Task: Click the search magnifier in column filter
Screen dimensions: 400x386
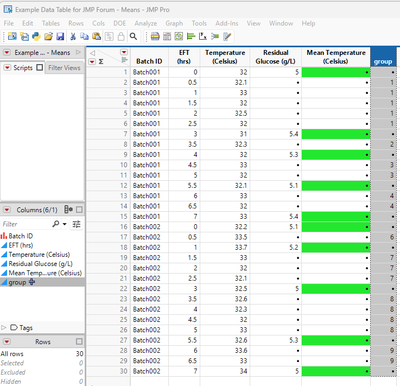Action: pos(56,224)
